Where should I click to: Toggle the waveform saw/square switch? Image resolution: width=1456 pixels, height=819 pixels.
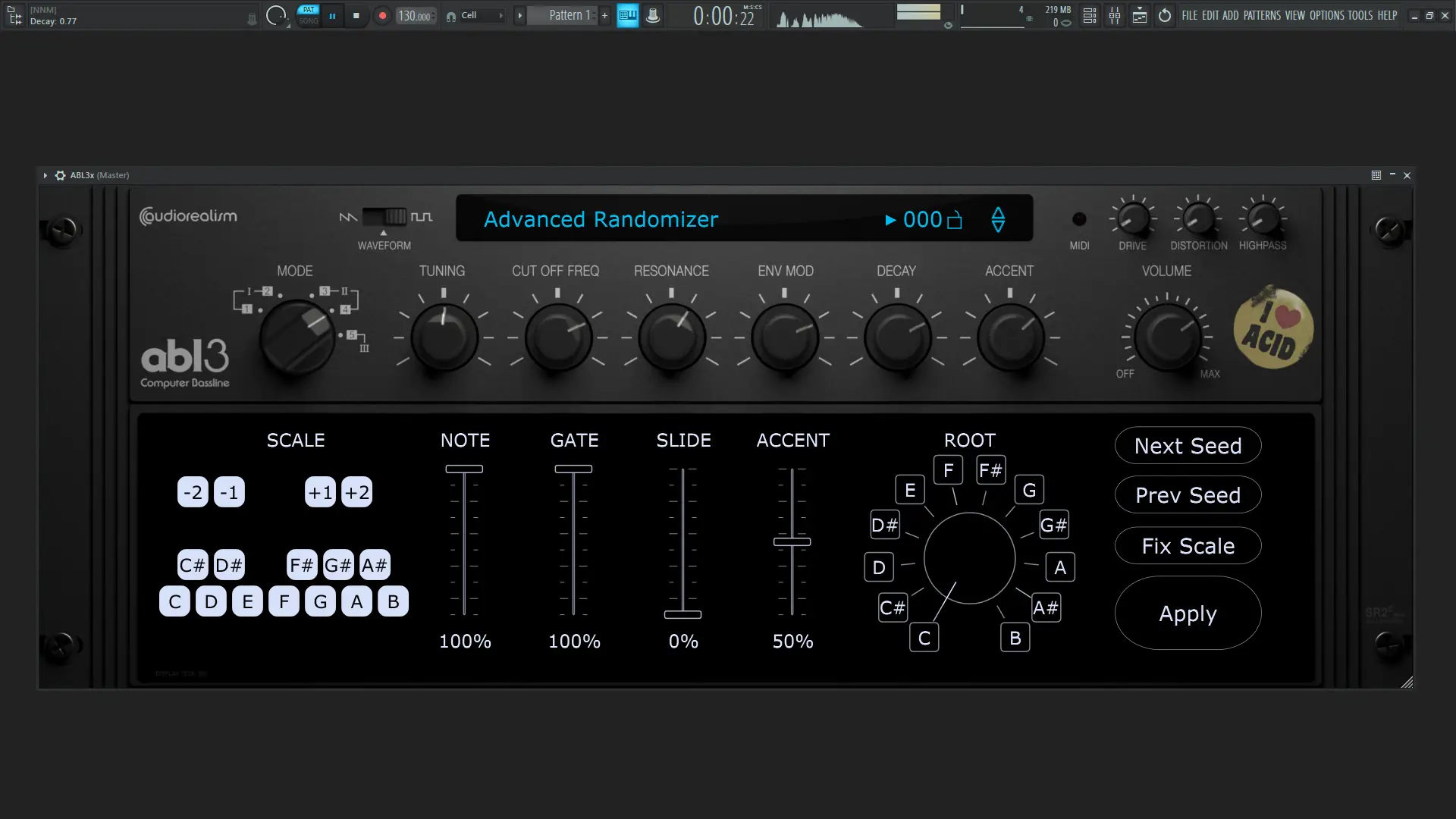pos(384,217)
